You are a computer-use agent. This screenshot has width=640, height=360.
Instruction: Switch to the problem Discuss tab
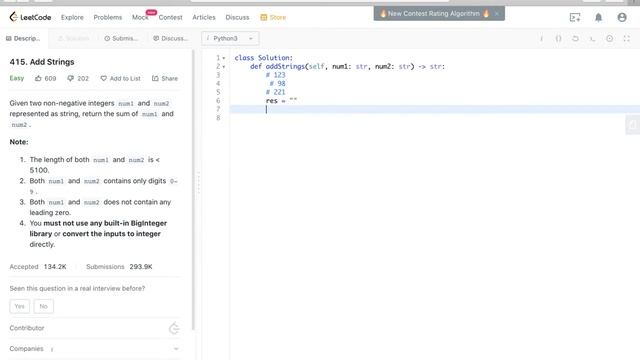pyautogui.click(x=171, y=38)
